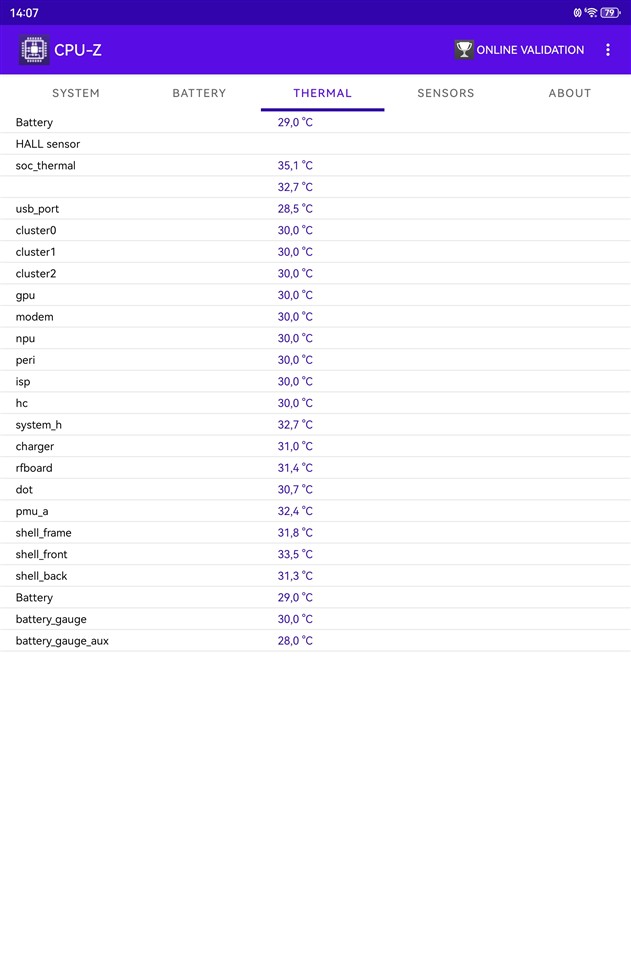Open the About tab

[570, 93]
